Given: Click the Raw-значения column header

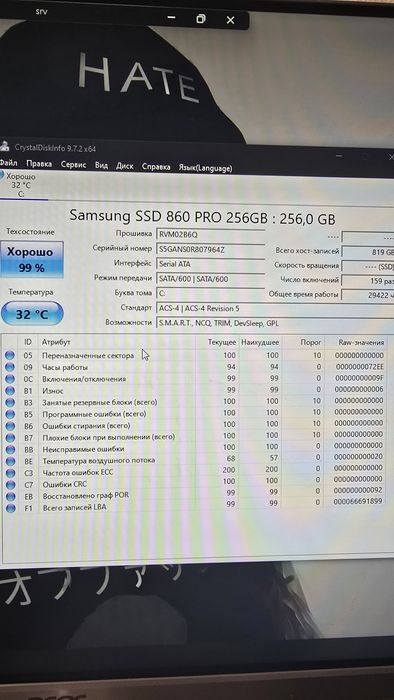Looking at the screenshot, I should click(x=361, y=342).
